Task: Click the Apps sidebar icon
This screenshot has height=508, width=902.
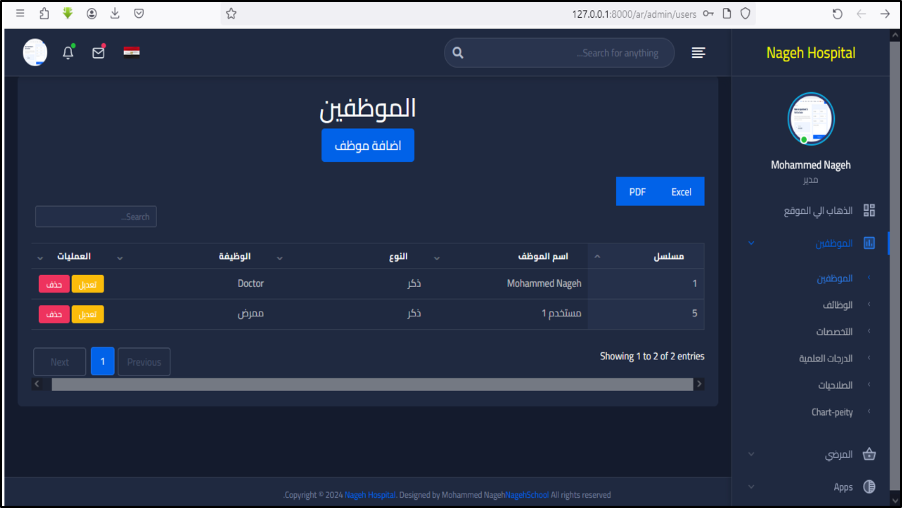Action: [x=868, y=487]
